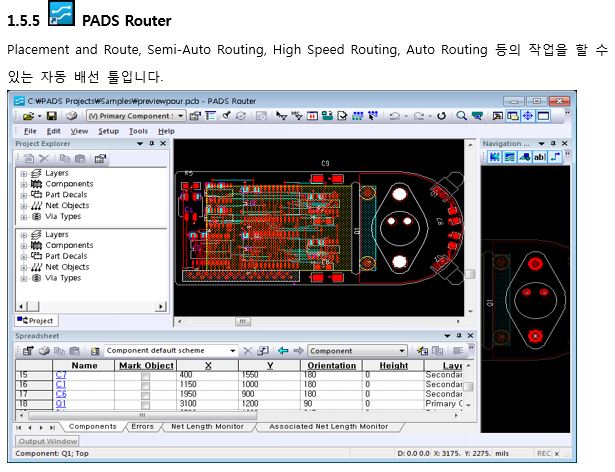The width and height of the screenshot is (615, 472).
Task: Open the Routing Editing toolbar icon
Action: pyautogui.click(x=297, y=116)
